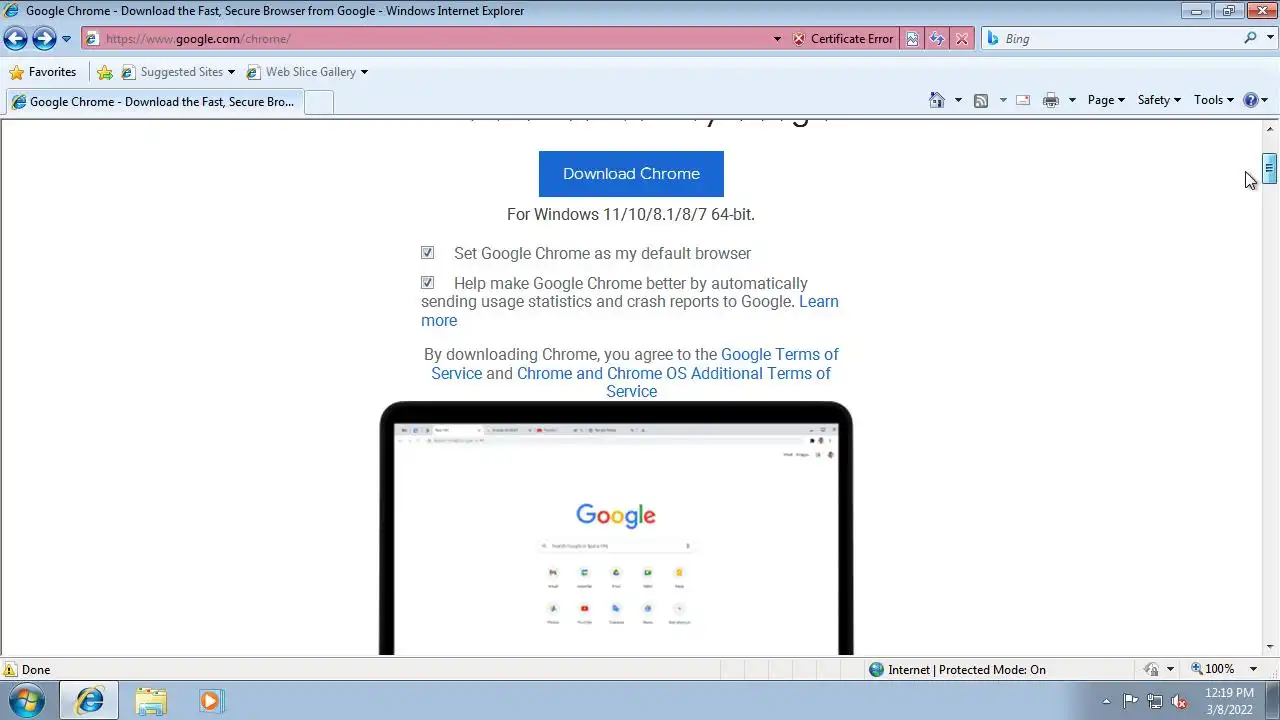Screen dimensions: 1280x720
Task: Click the status bar Done warning icon
Action: point(10,670)
